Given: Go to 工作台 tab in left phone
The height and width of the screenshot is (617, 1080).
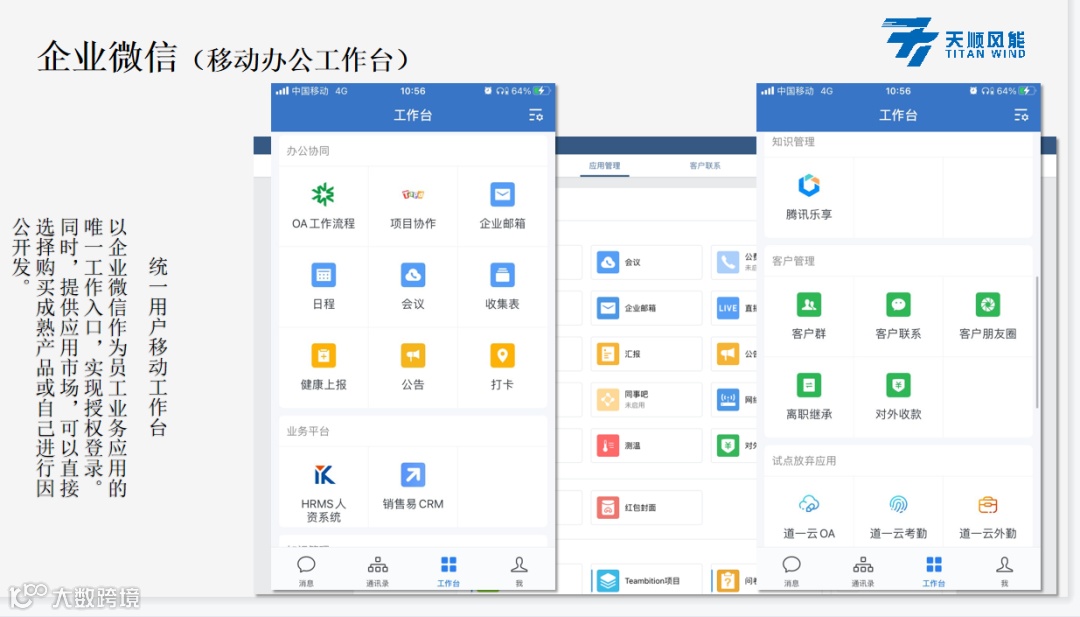Looking at the screenshot, I should click(448, 572).
